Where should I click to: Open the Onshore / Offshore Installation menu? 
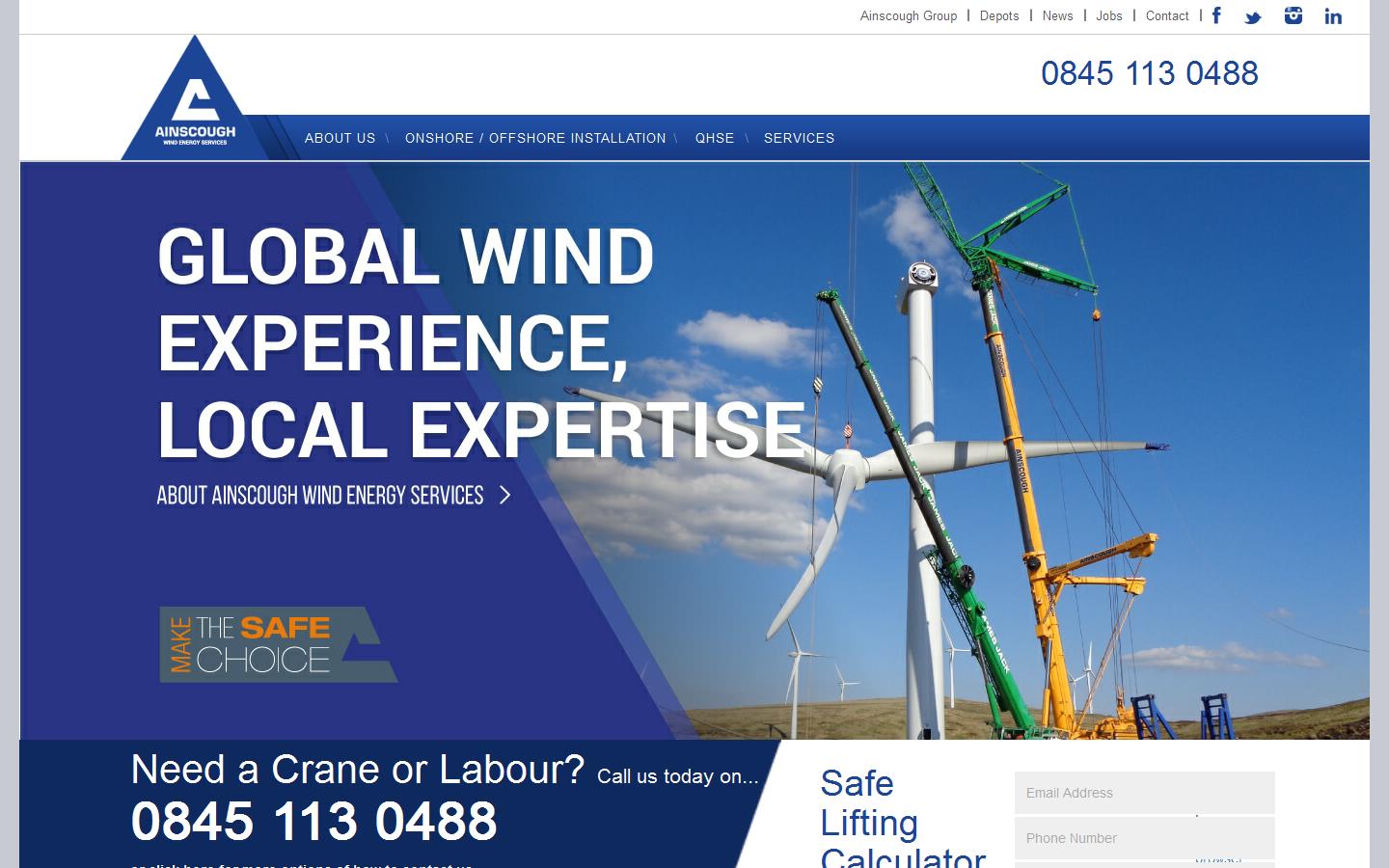coord(535,138)
